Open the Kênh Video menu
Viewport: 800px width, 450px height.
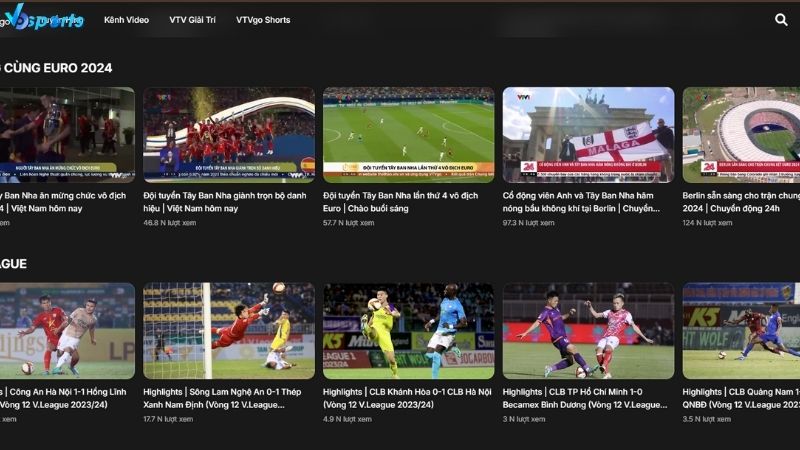coord(127,20)
